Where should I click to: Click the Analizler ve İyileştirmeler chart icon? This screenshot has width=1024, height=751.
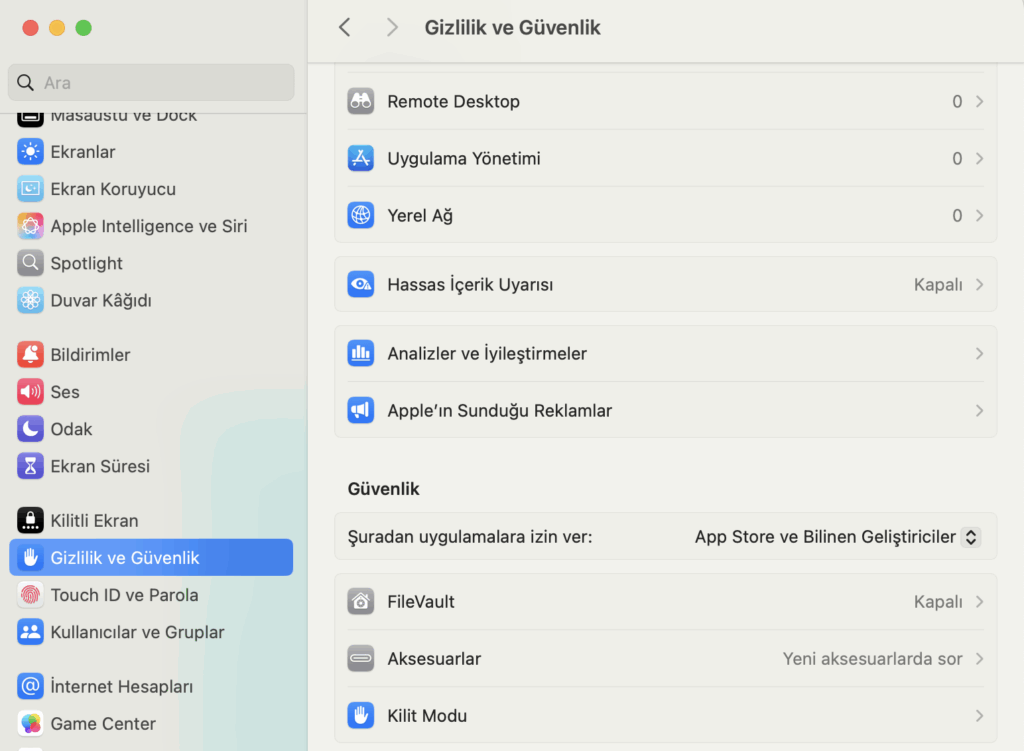point(361,353)
